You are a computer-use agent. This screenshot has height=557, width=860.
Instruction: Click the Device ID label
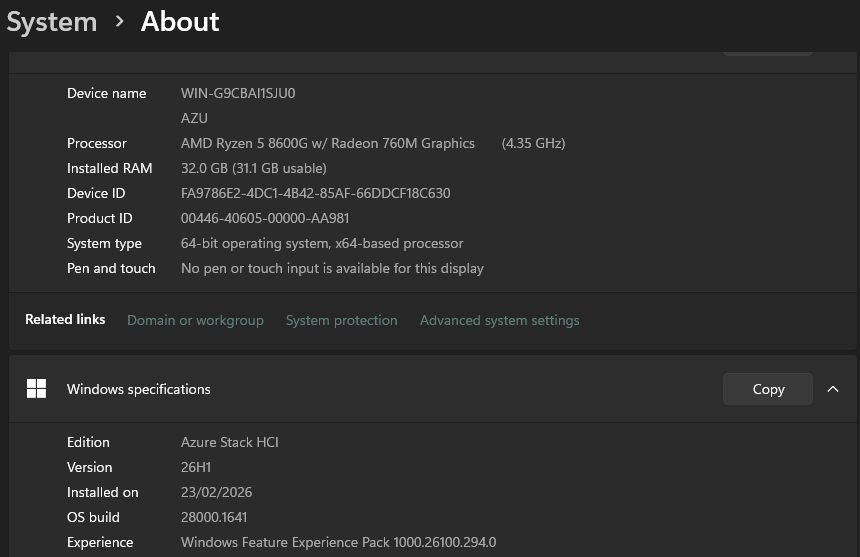click(x=96, y=193)
